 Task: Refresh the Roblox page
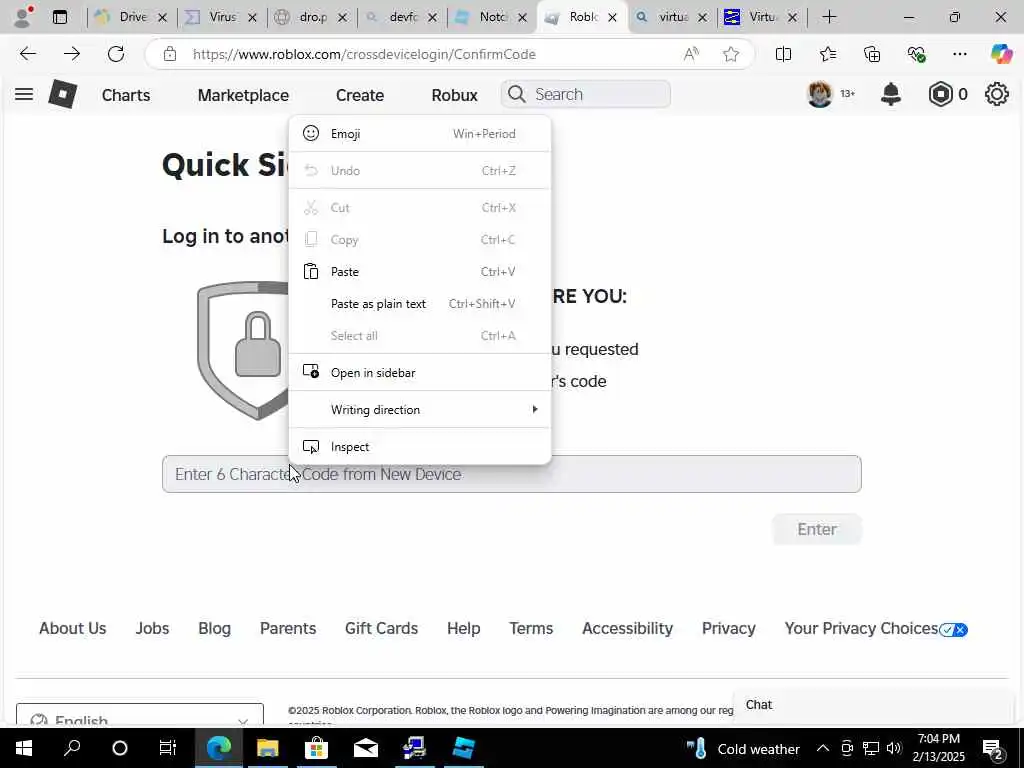coord(116,54)
